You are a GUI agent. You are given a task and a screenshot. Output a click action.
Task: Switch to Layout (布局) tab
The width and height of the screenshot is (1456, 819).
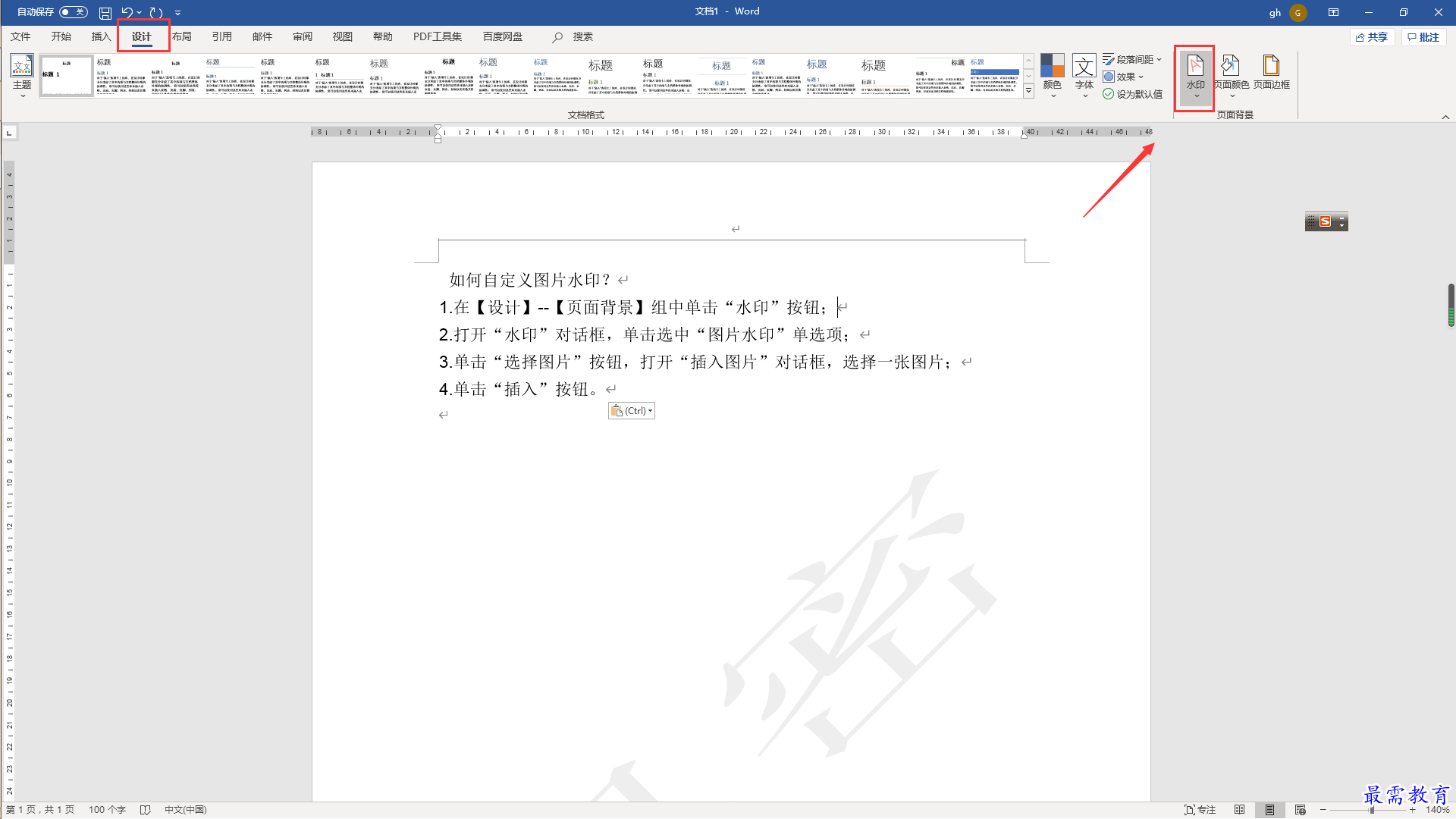click(x=181, y=36)
